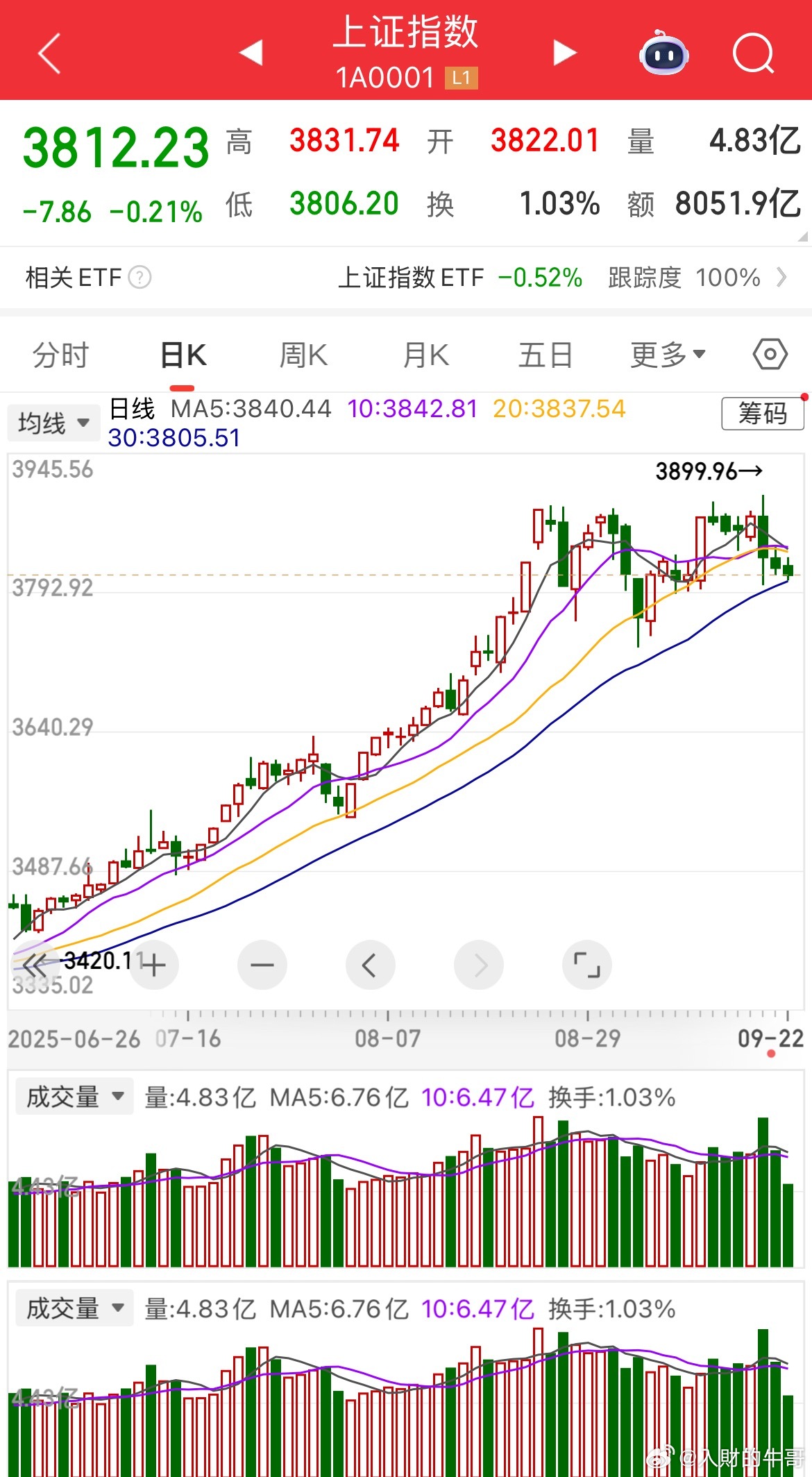Tap the low value 3806.20
This screenshot has height=1477, width=812.
pos(344,204)
